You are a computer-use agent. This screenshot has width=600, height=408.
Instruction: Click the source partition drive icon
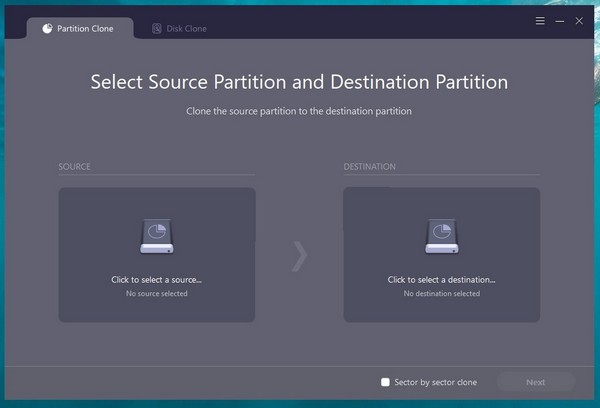tap(157, 236)
